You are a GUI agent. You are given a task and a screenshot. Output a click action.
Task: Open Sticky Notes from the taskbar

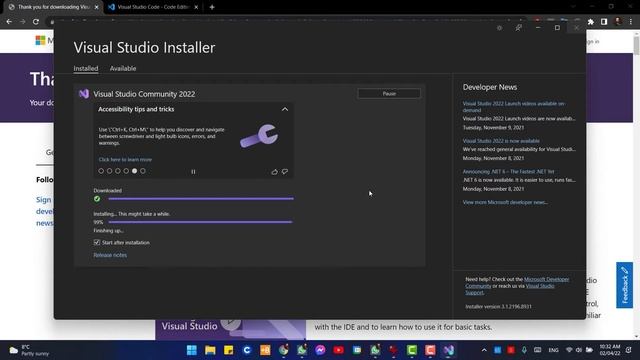229,350
